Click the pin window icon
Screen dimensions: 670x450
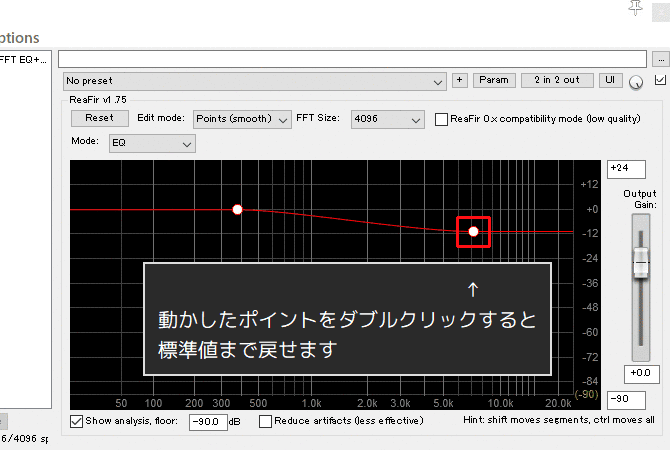coord(634,8)
